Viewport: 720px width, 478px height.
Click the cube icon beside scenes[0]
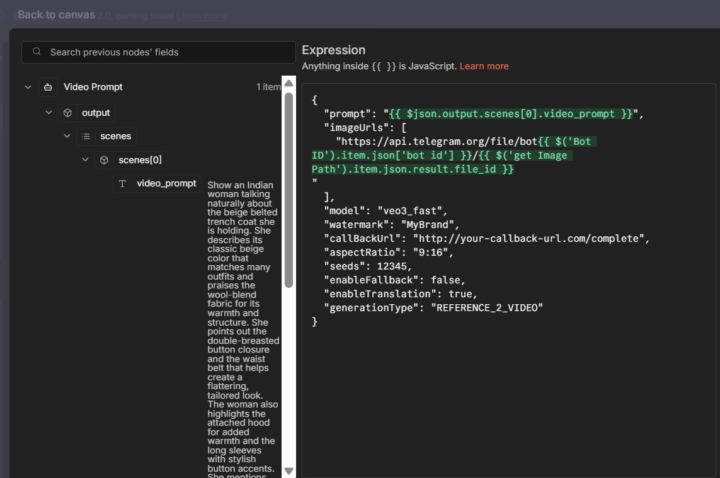(x=104, y=160)
